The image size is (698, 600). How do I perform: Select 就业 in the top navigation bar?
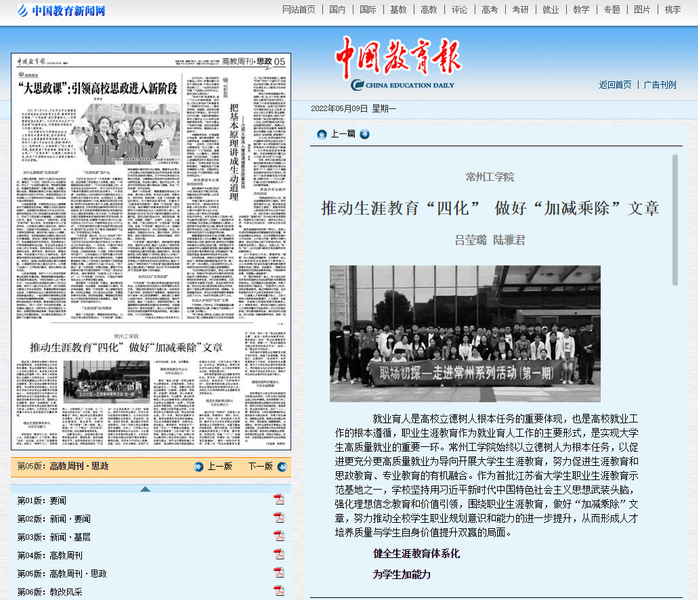pos(550,10)
